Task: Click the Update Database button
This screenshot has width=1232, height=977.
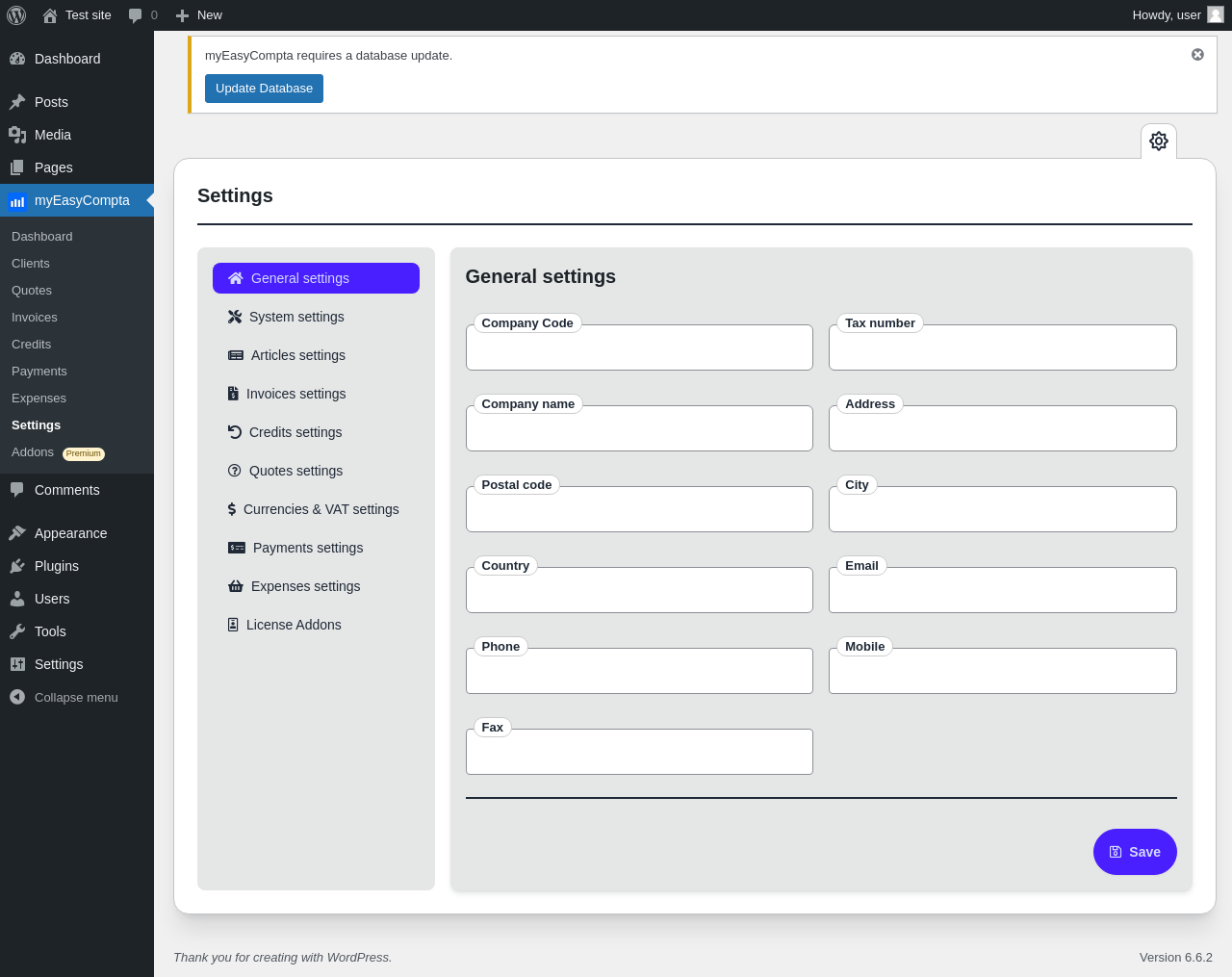Action: click(264, 89)
